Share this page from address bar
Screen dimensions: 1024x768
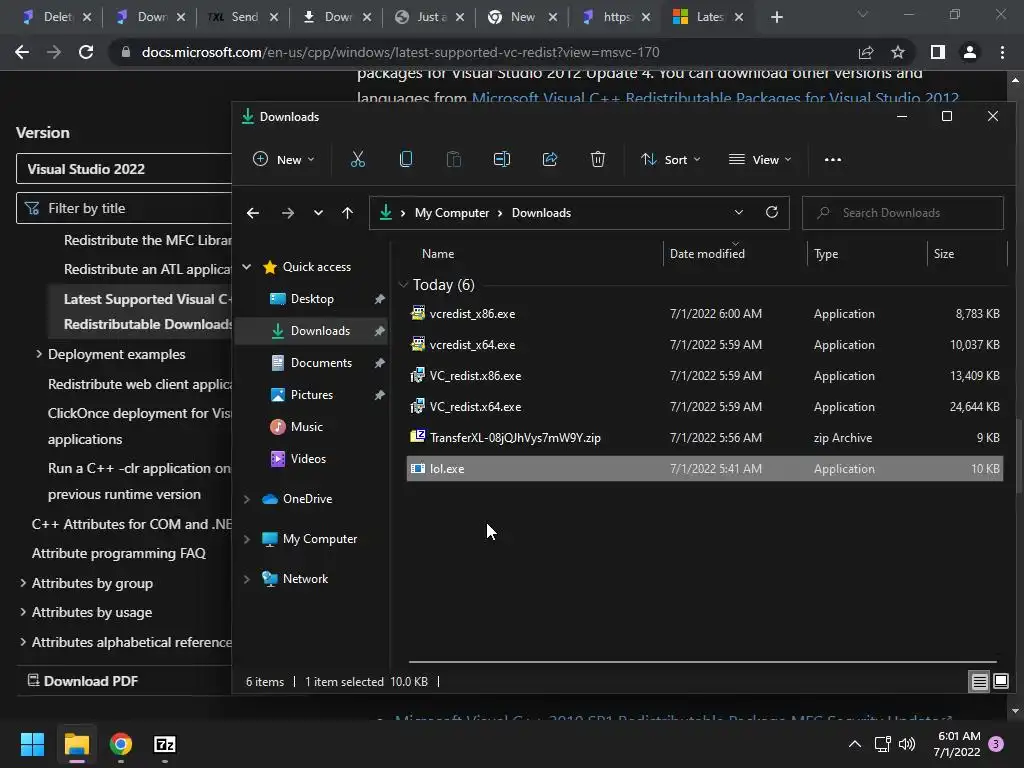tap(866, 52)
